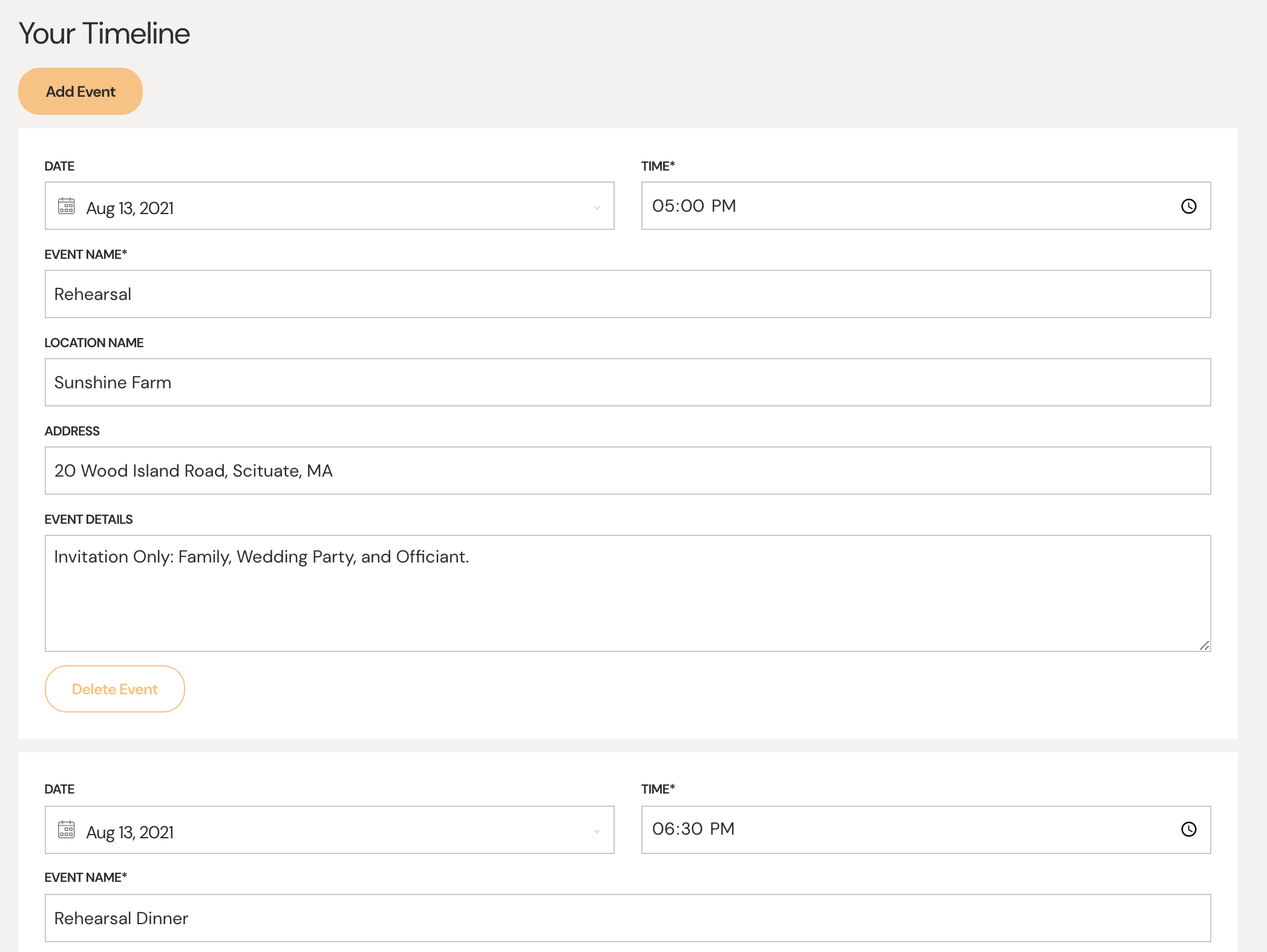Image resolution: width=1267 pixels, height=952 pixels.
Task: Focus the Sunshine Farm location name field
Action: click(x=627, y=382)
